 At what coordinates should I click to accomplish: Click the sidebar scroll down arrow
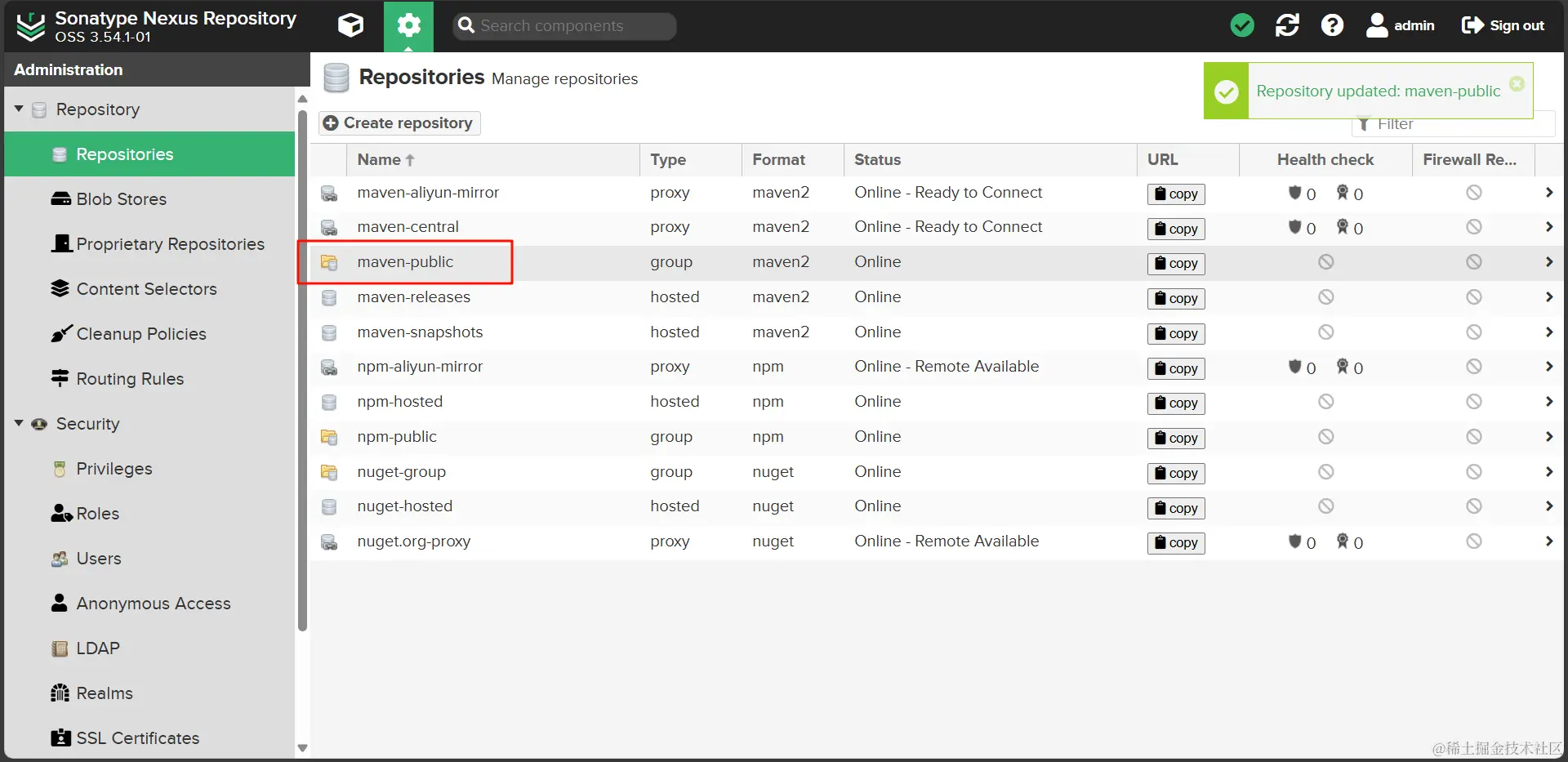302,747
